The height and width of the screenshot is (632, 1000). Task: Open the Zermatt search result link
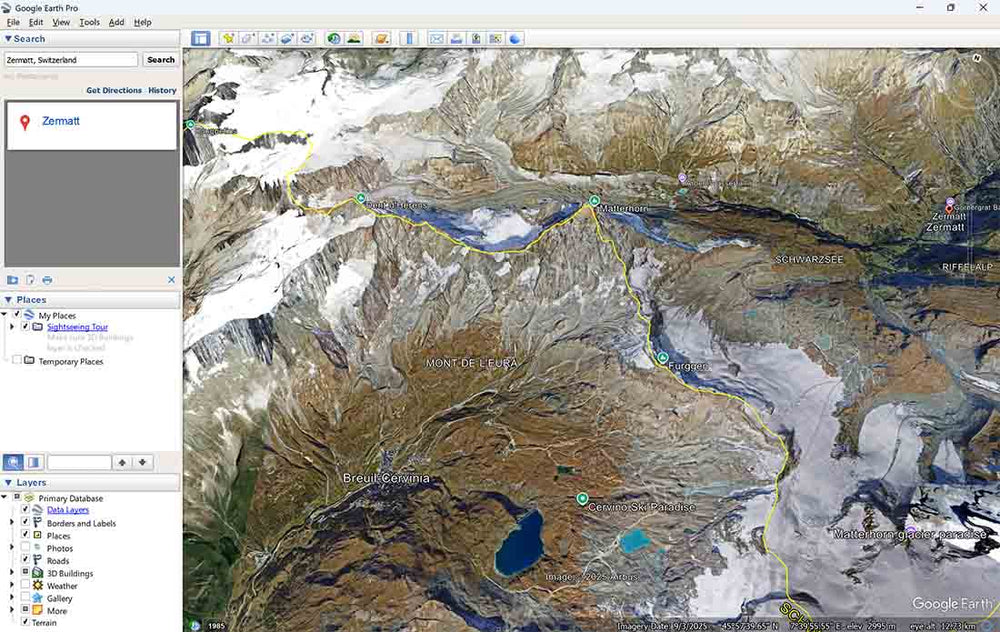tap(61, 121)
